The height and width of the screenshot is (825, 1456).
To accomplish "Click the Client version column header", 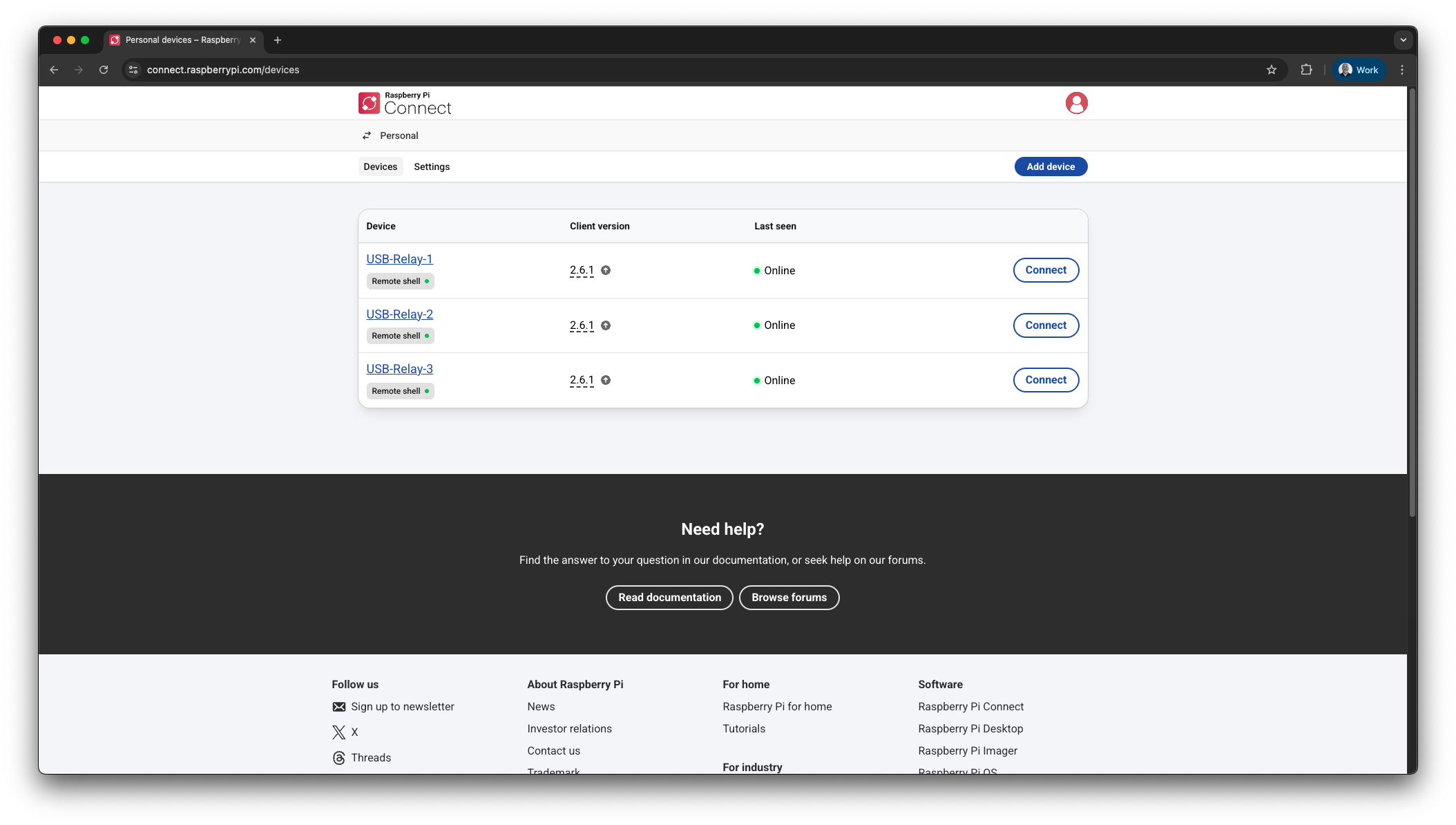I will tap(600, 226).
